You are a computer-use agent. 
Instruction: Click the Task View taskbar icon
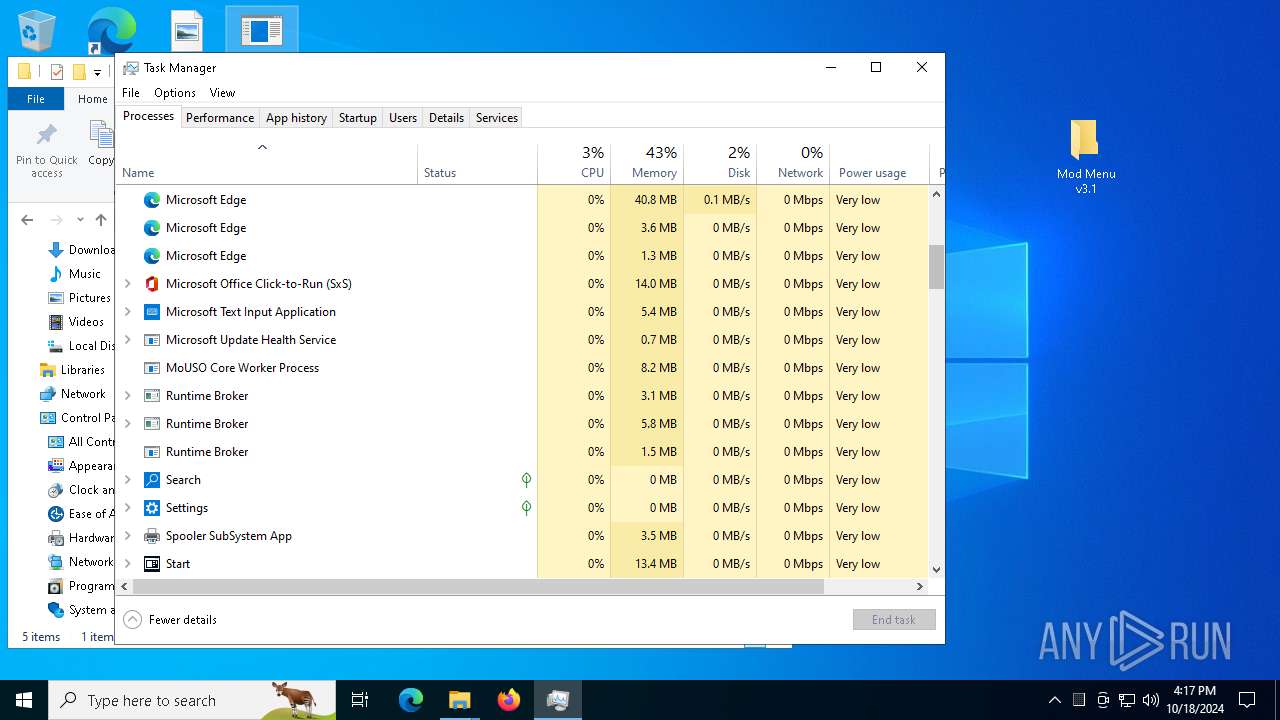point(360,700)
